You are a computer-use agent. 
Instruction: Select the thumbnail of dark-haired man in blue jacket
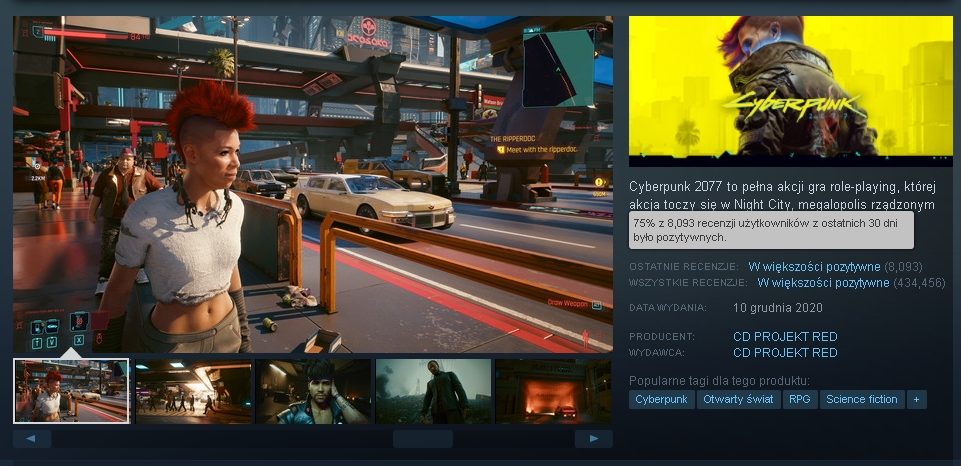tap(313, 391)
